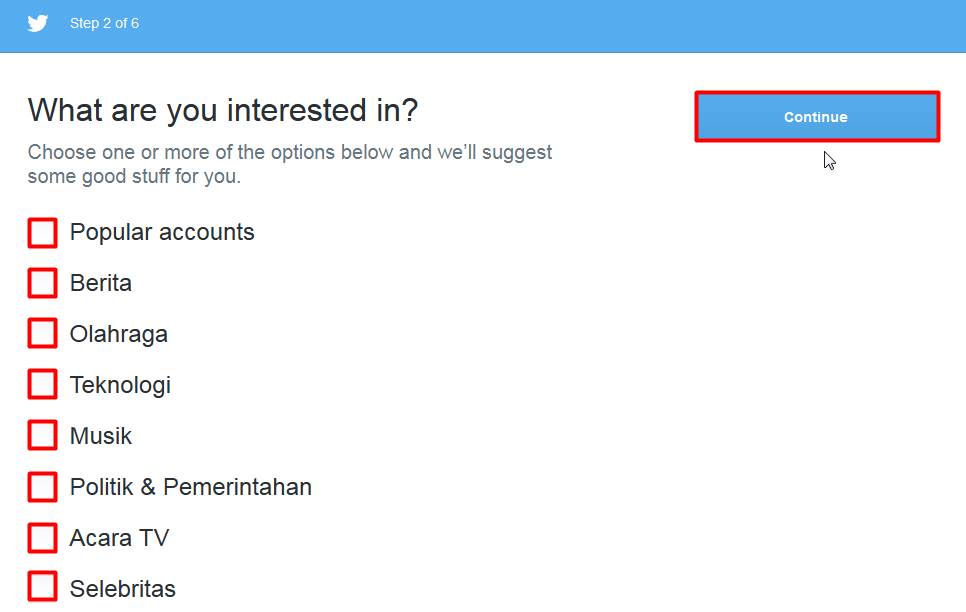966x612 pixels.
Task: Click the 'Olahraga' label text
Action: point(119,334)
